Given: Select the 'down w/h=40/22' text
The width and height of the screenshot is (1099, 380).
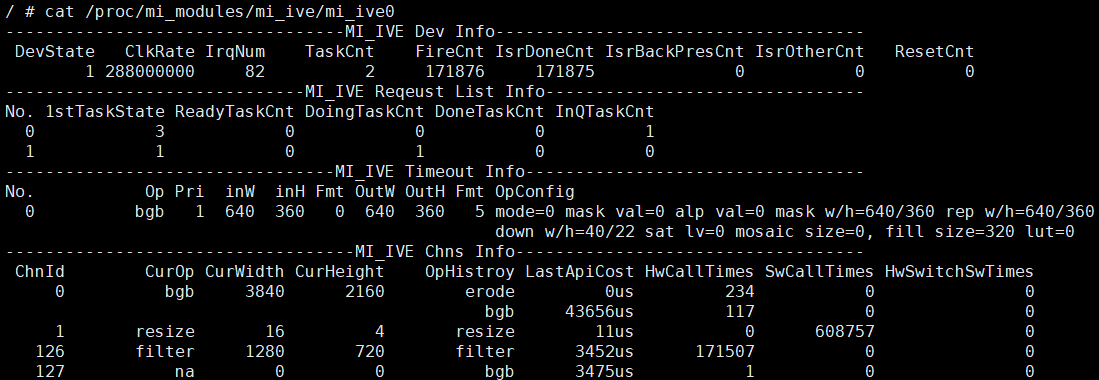Looking at the screenshot, I should pos(565,231).
